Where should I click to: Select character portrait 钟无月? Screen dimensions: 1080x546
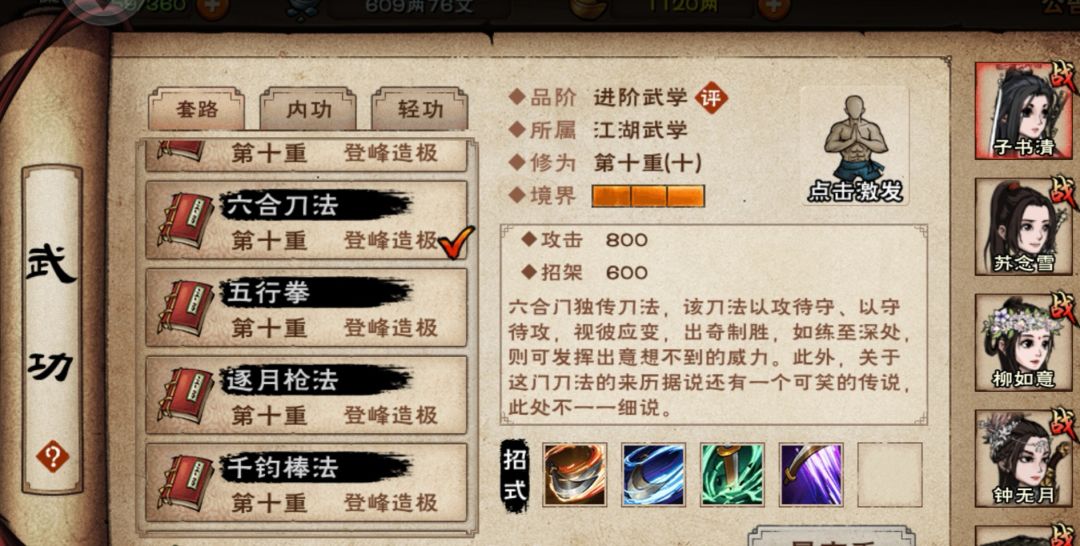point(1023,458)
